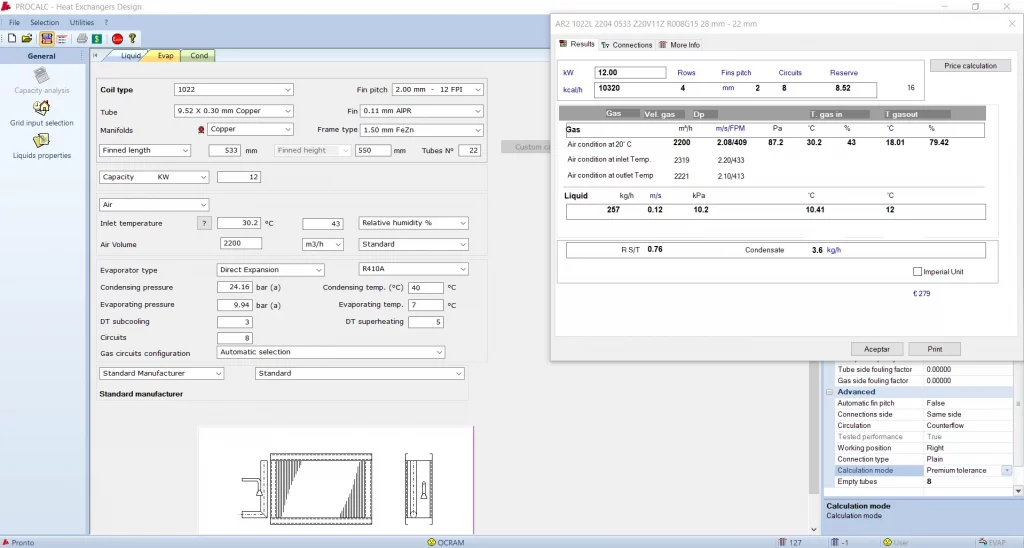Click the red Manifolds indicator icon
Screen dimensions: 1024x548
[201, 130]
